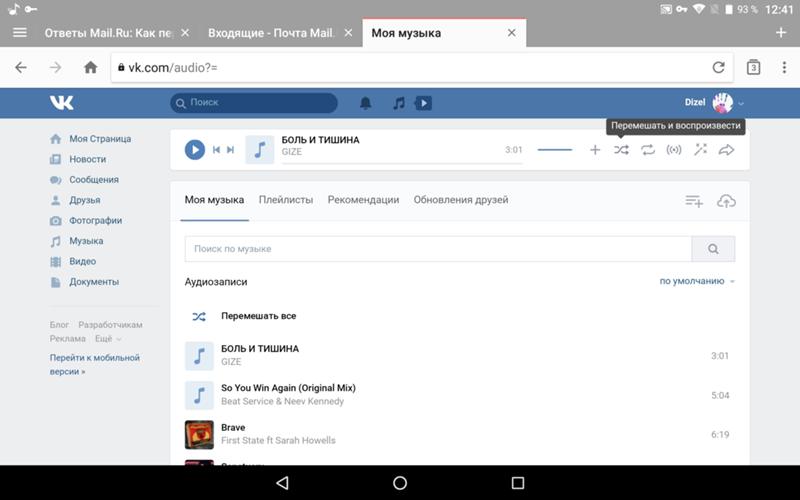Viewport: 800px width, 500px height.
Task: Expand the Ещё footer menu
Action: [x=108, y=339]
